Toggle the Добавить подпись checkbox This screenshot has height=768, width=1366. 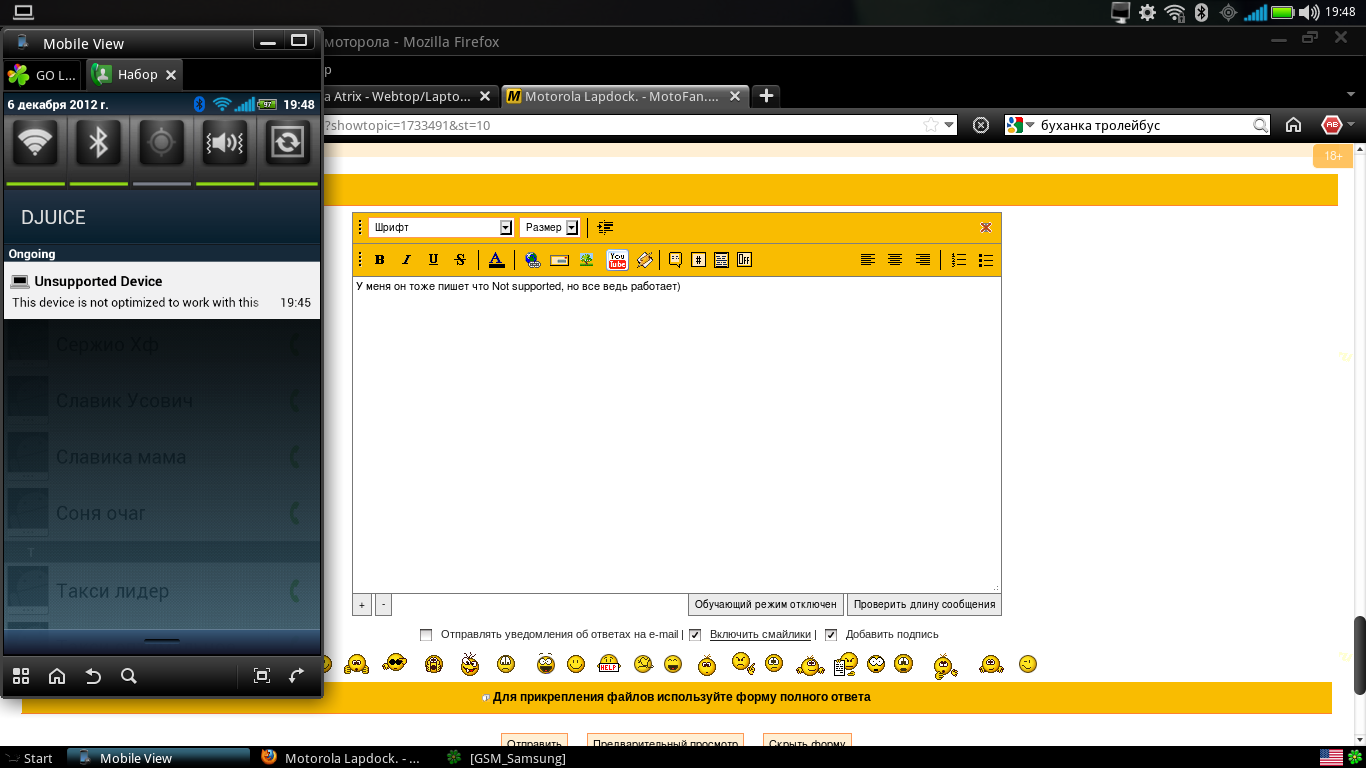pos(830,635)
